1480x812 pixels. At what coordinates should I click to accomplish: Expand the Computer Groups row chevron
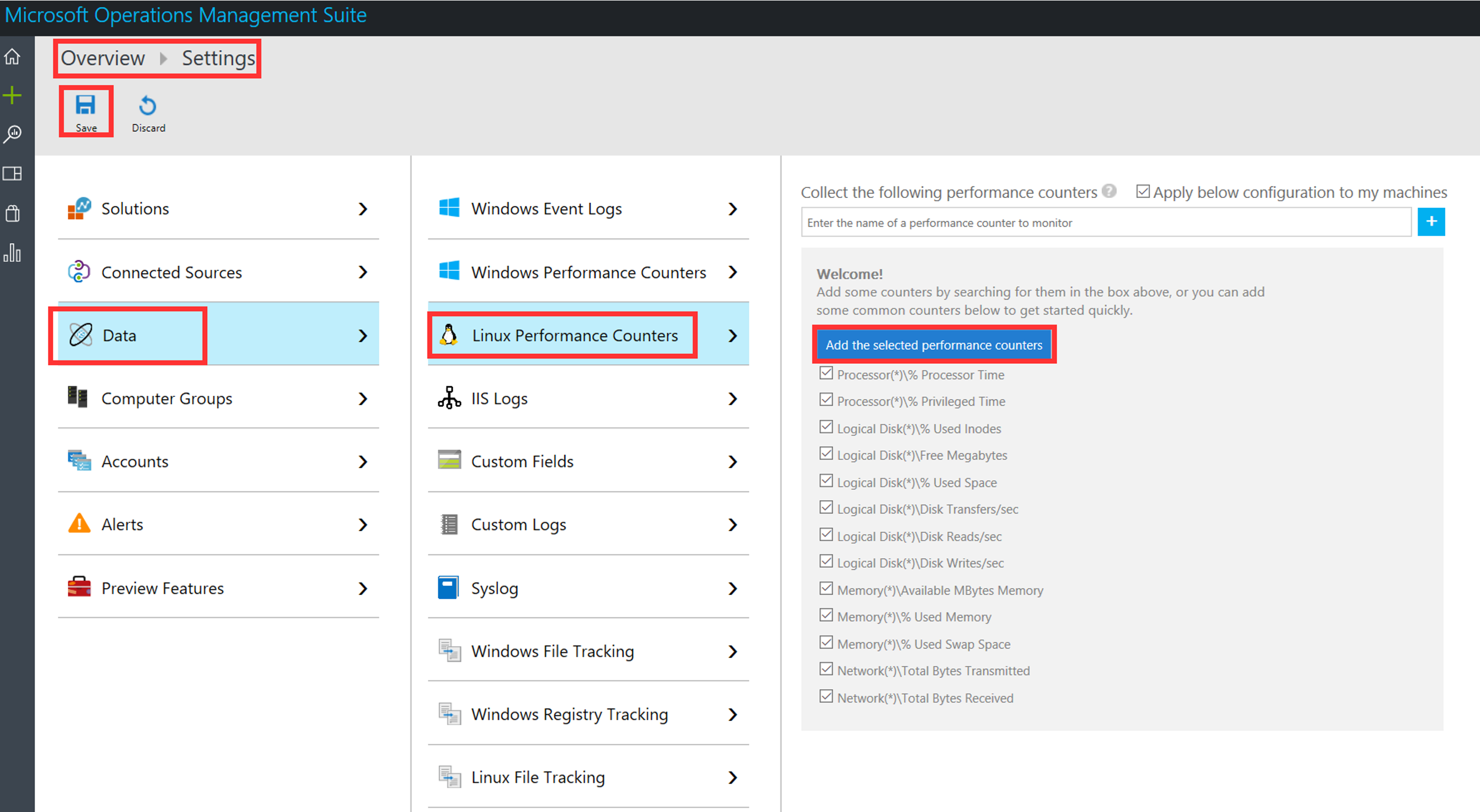pyautogui.click(x=362, y=399)
